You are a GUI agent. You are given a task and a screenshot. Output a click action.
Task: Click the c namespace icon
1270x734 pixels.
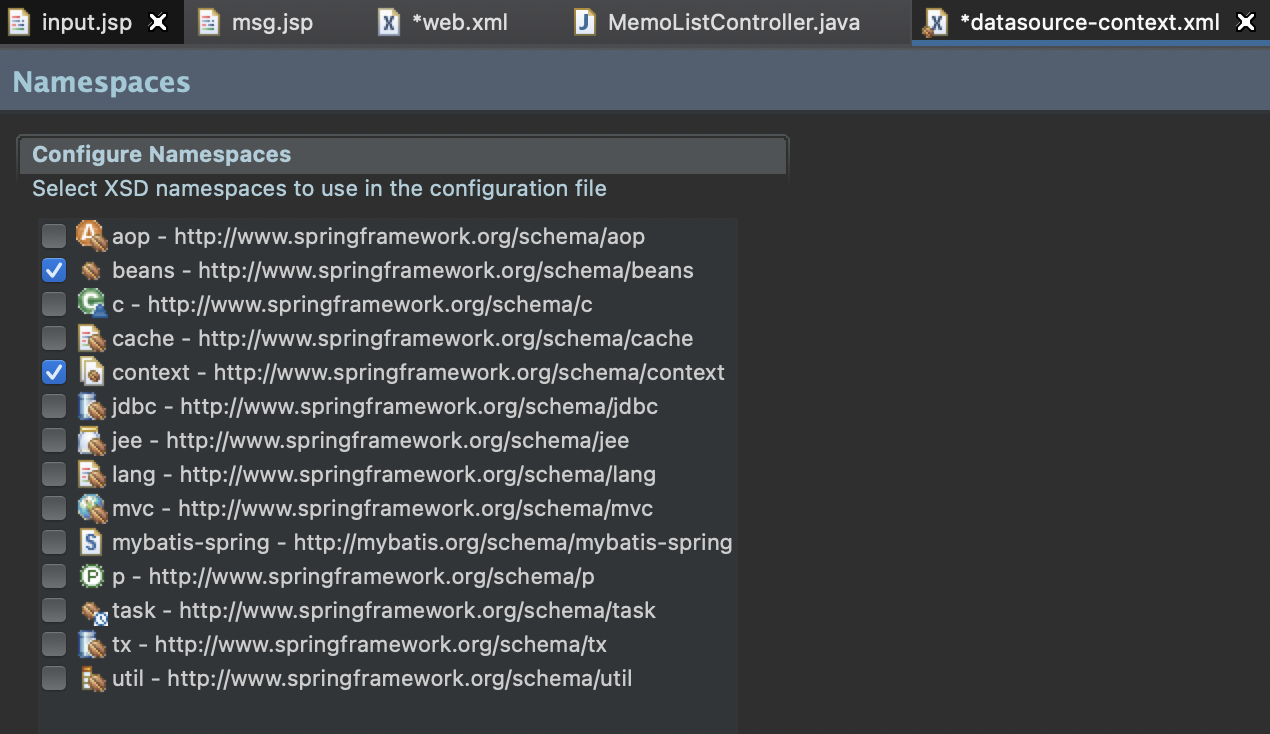point(91,304)
